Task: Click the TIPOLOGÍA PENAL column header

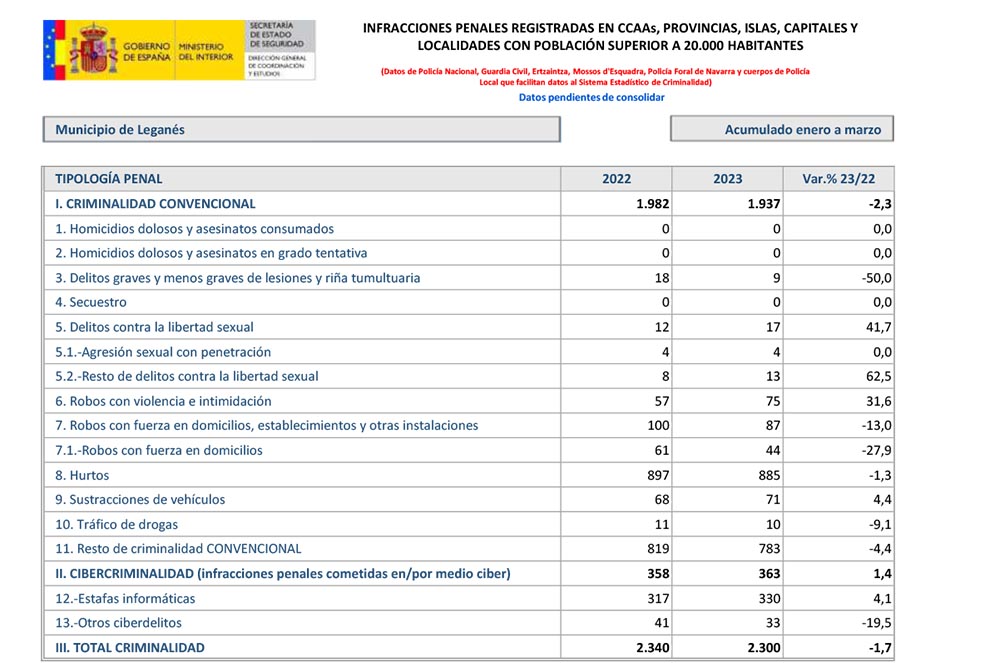Action: pyautogui.click(x=109, y=179)
